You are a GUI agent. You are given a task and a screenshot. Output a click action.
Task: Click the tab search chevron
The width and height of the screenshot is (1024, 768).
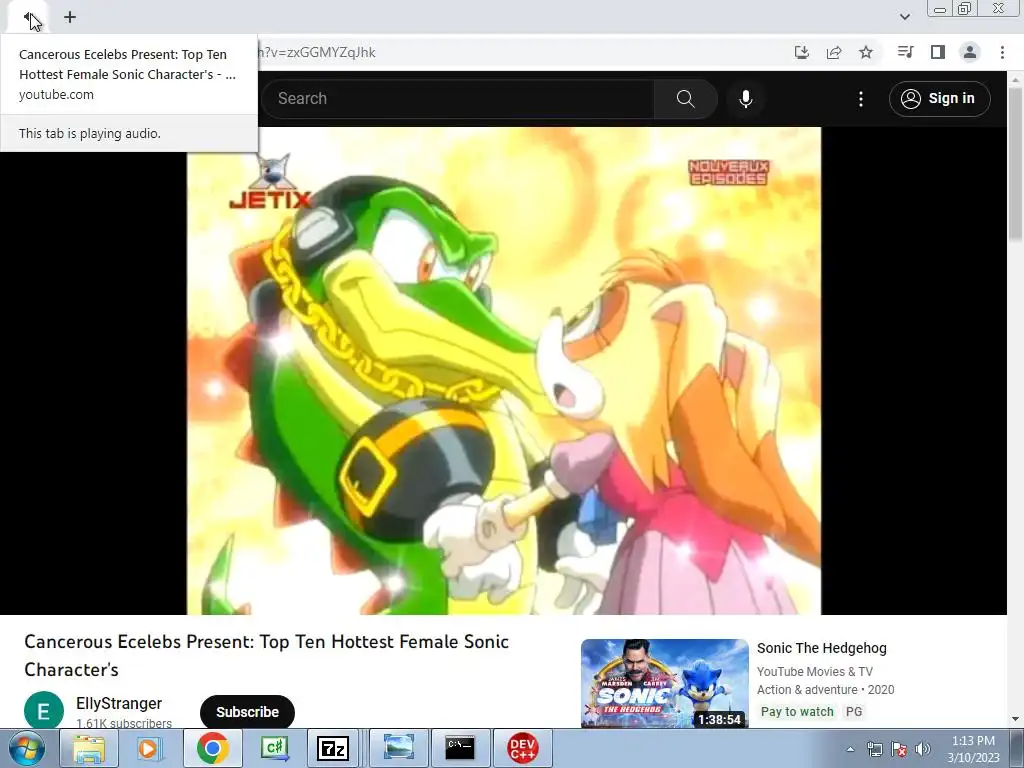click(x=904, y=17)
